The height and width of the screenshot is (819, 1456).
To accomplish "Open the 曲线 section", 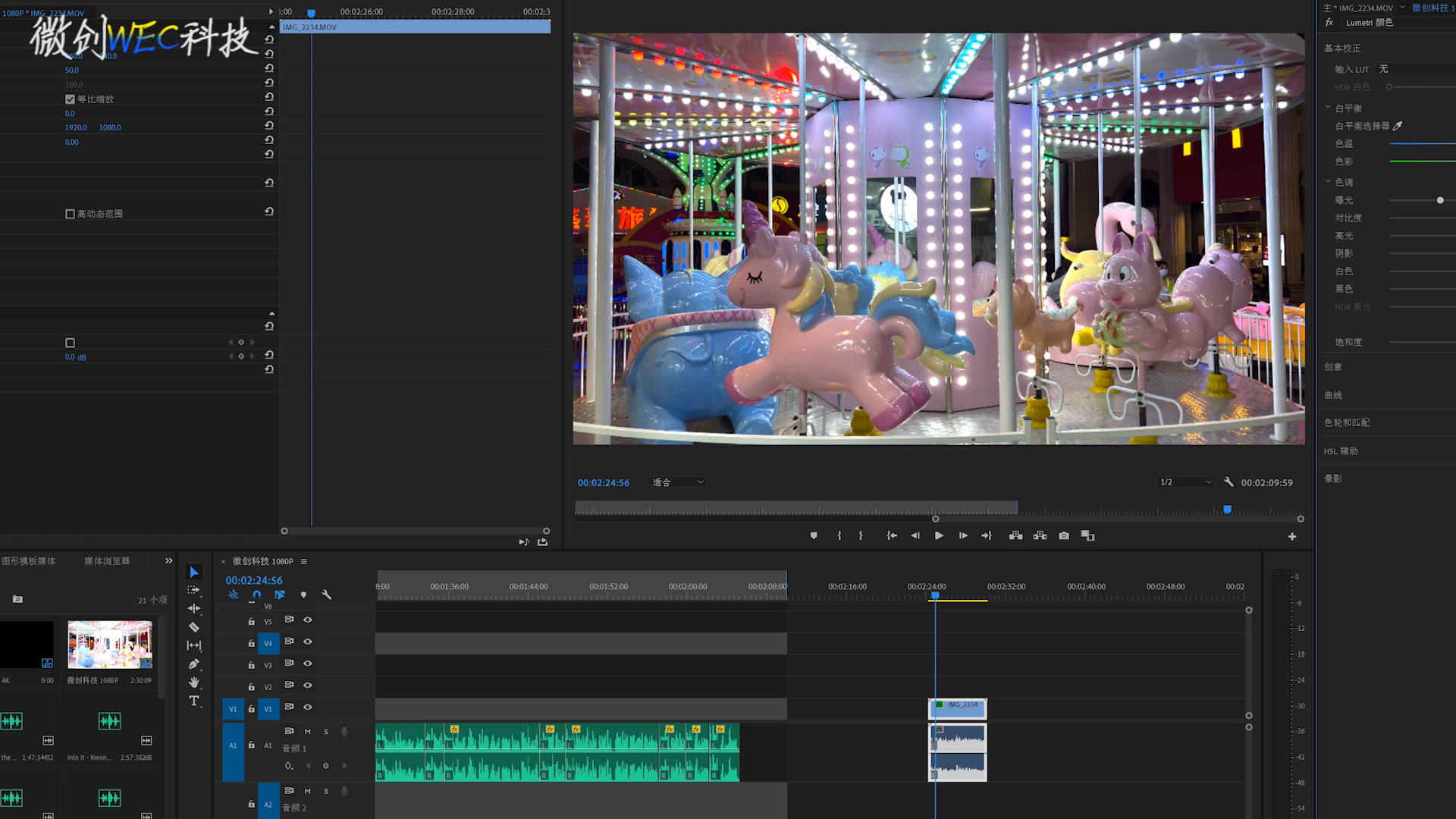I will (x=1333, y=395).
